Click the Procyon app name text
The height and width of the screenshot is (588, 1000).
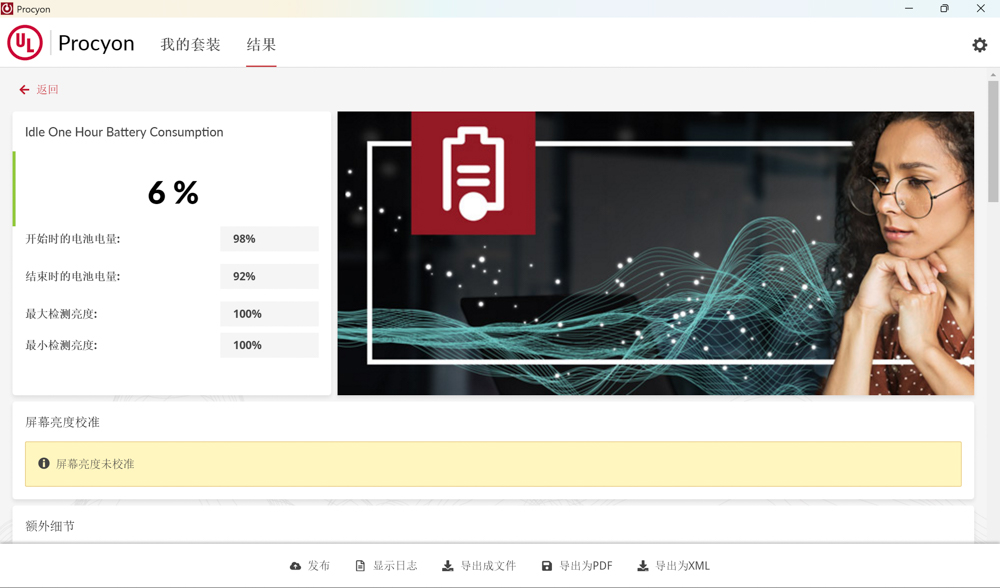pos(96,43)
